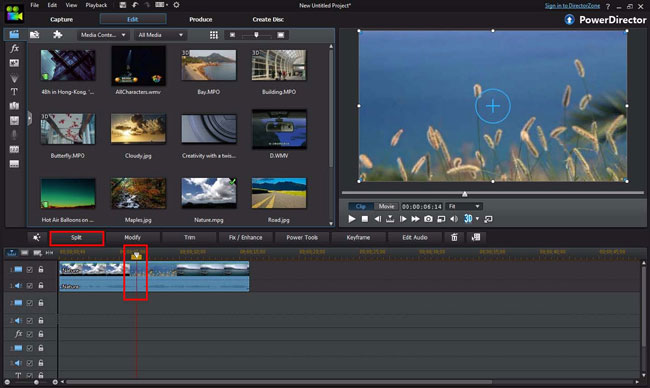This screenshot has width=650, height=388.
Task: Click the add tracks icon in timeline
Action: tap(37, 252)
